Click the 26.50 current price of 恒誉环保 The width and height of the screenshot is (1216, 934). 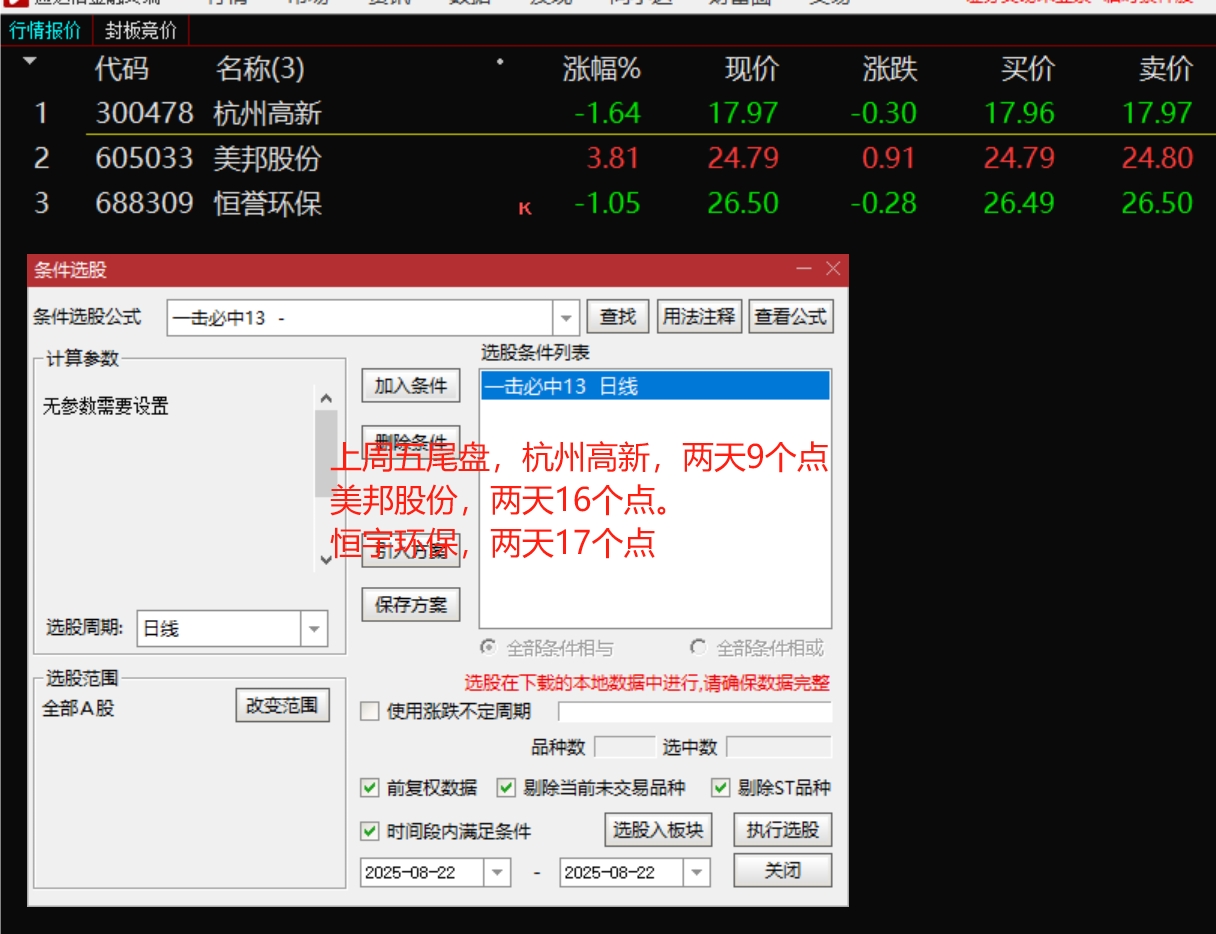[x=743, y=203]
